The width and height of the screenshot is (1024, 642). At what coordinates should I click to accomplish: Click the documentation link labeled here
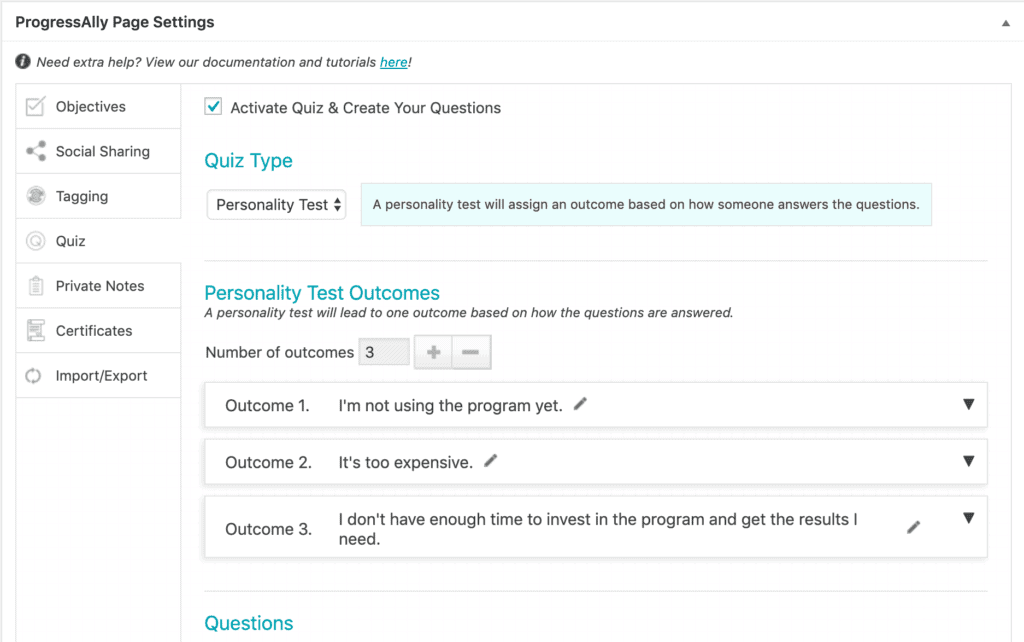tap(394, 61)
